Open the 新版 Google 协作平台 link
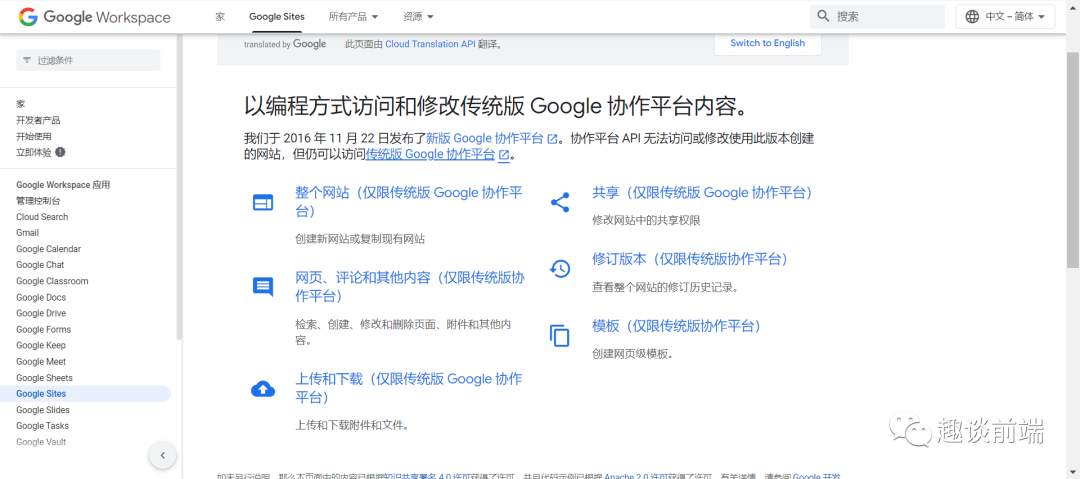The width and height of the screenshot is (1080, 479). coord(492,137)
